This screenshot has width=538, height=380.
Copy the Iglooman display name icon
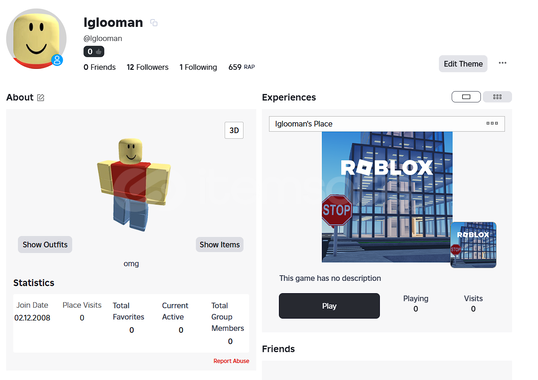(154, 23)
